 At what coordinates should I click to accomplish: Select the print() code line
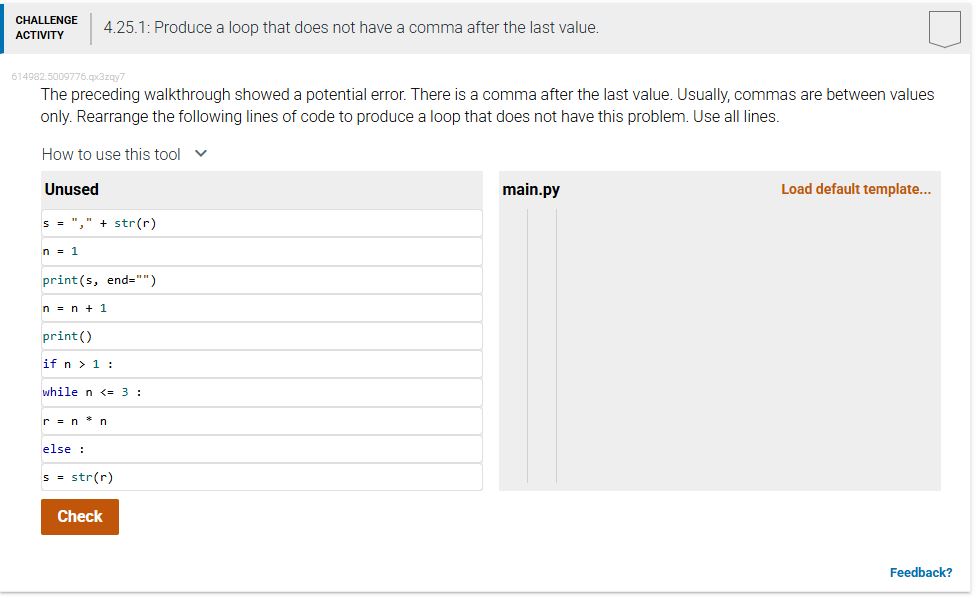point(260,335)
